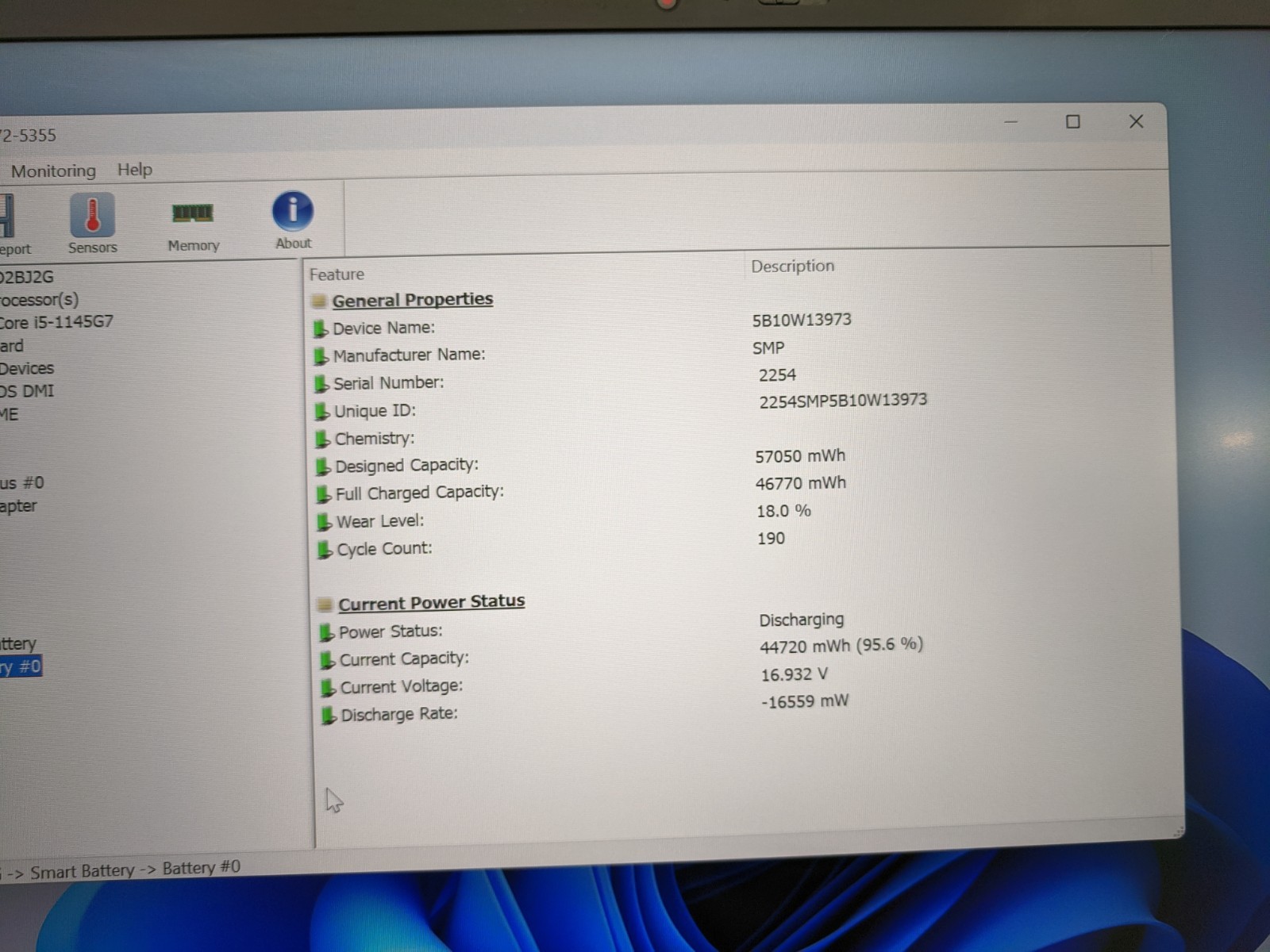Viewport: 1270px width, 952px height.
Task: Click the 5B10W13973 device name value
Action: click(x=802, y=320)
